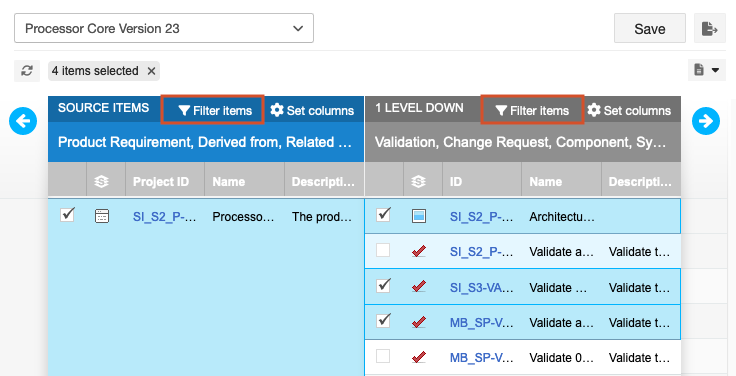Viewport: 736px width, 376px height.
Task: Open the MB_SP-V... link in the checked Validate a... row
Action: [481, 322]
